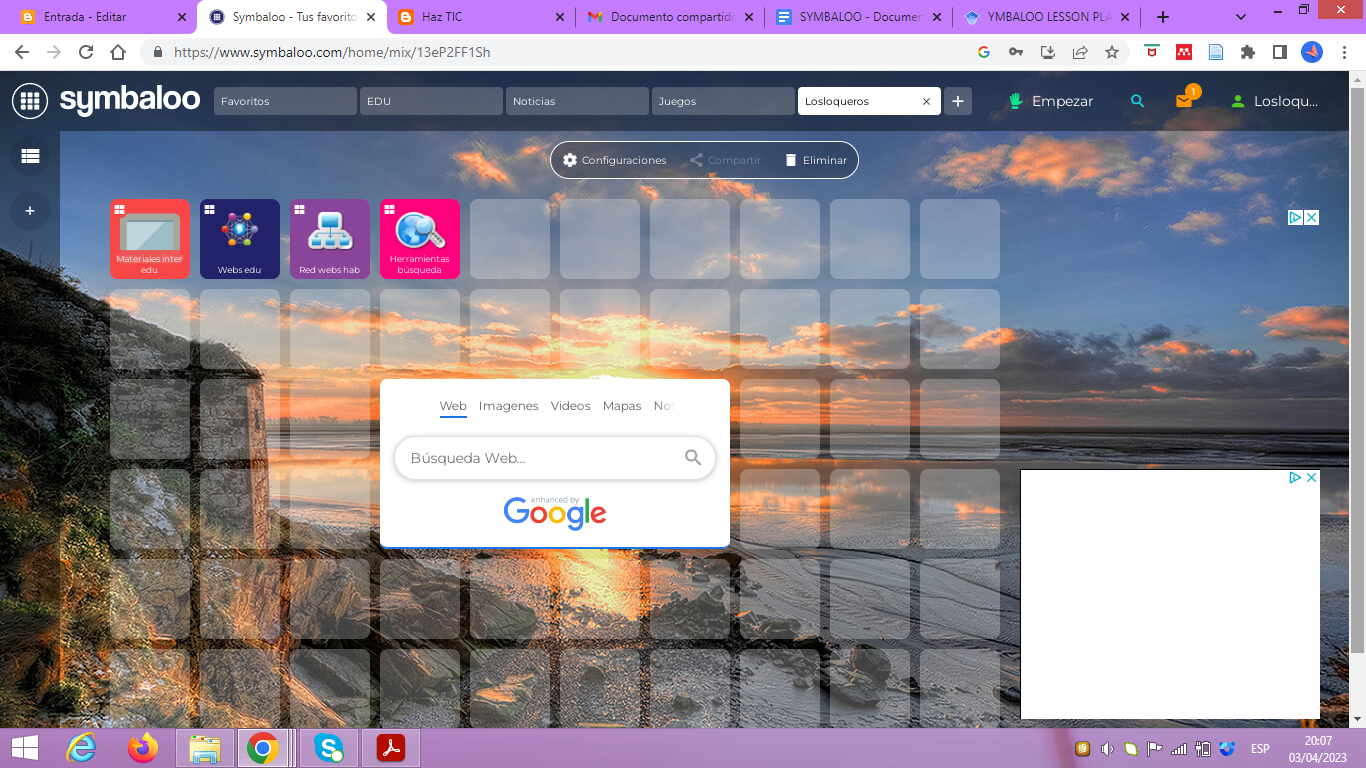
Task: Click the volume speaker tray icon
Action: pos(1107,748)
